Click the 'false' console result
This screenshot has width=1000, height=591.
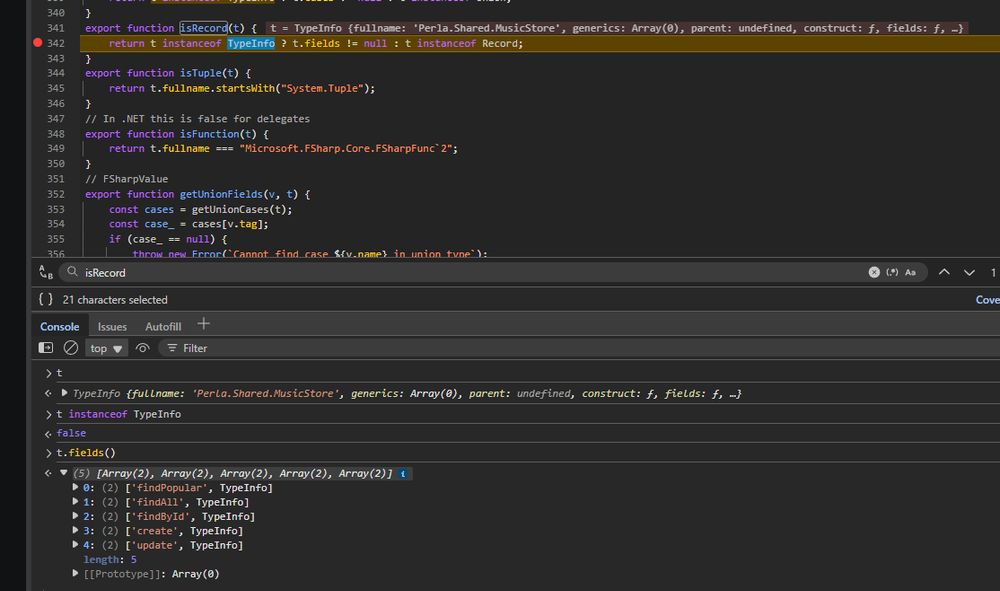tap(71, 433)
